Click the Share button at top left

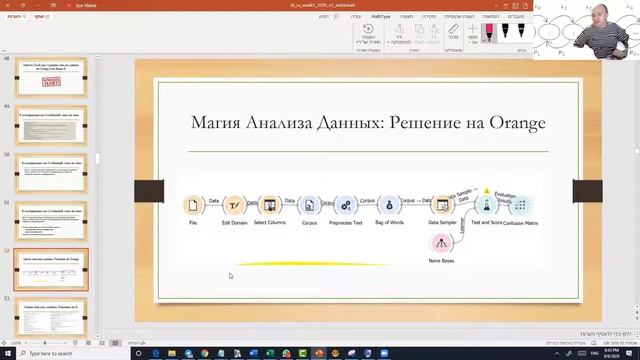click(x=42, y=16)
